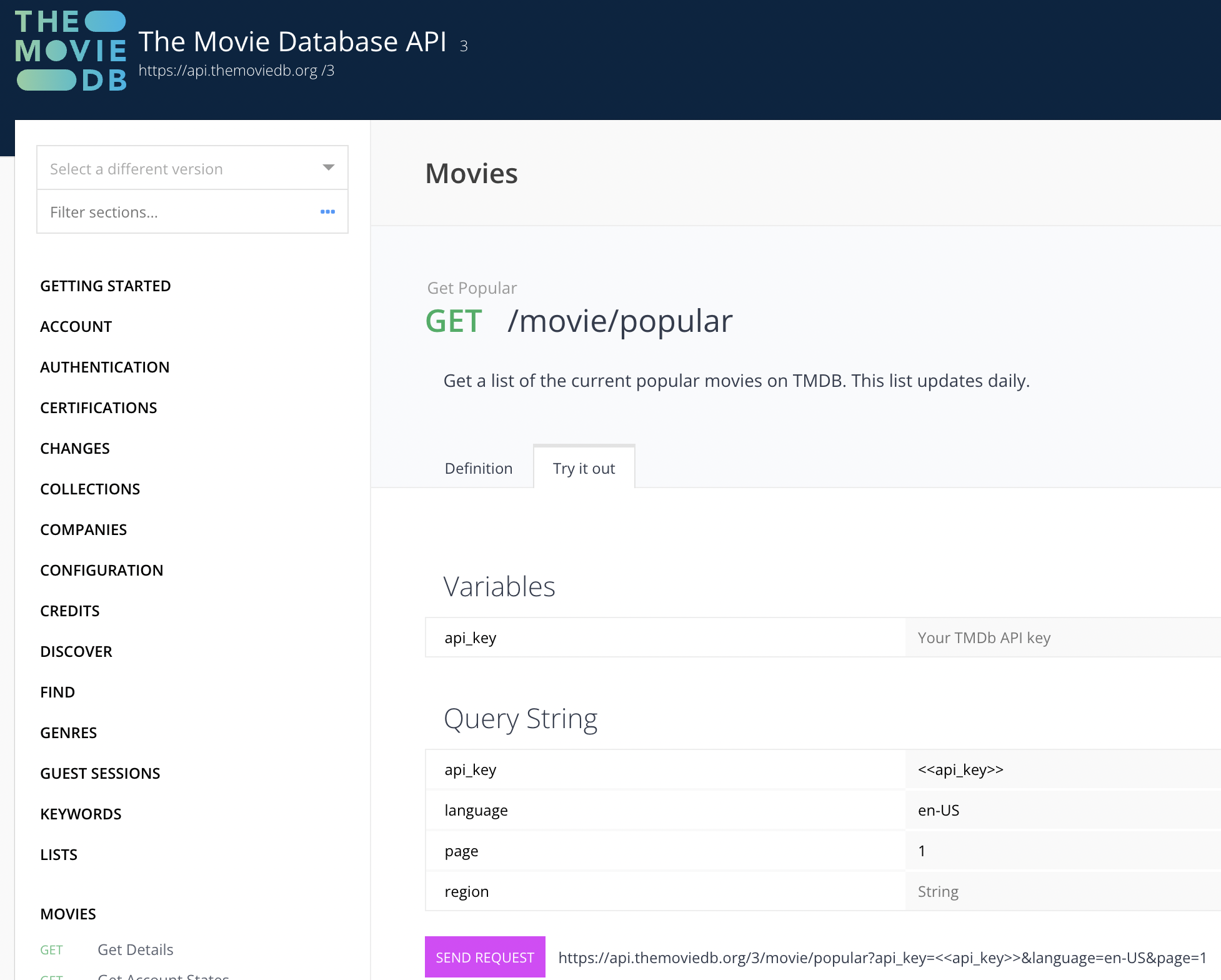Open Discover section
This screenshot has width=1221, height=980.
76,651
